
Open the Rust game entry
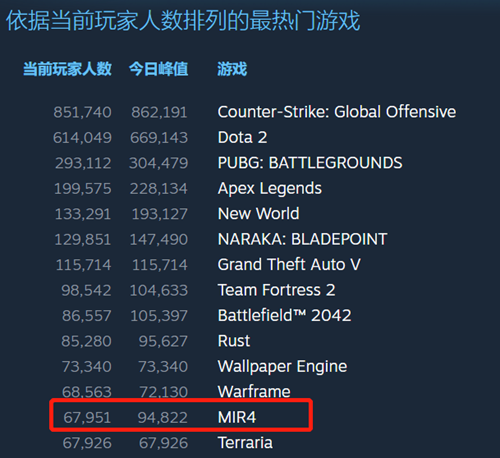pyautogui.click(x=234, y=341)
